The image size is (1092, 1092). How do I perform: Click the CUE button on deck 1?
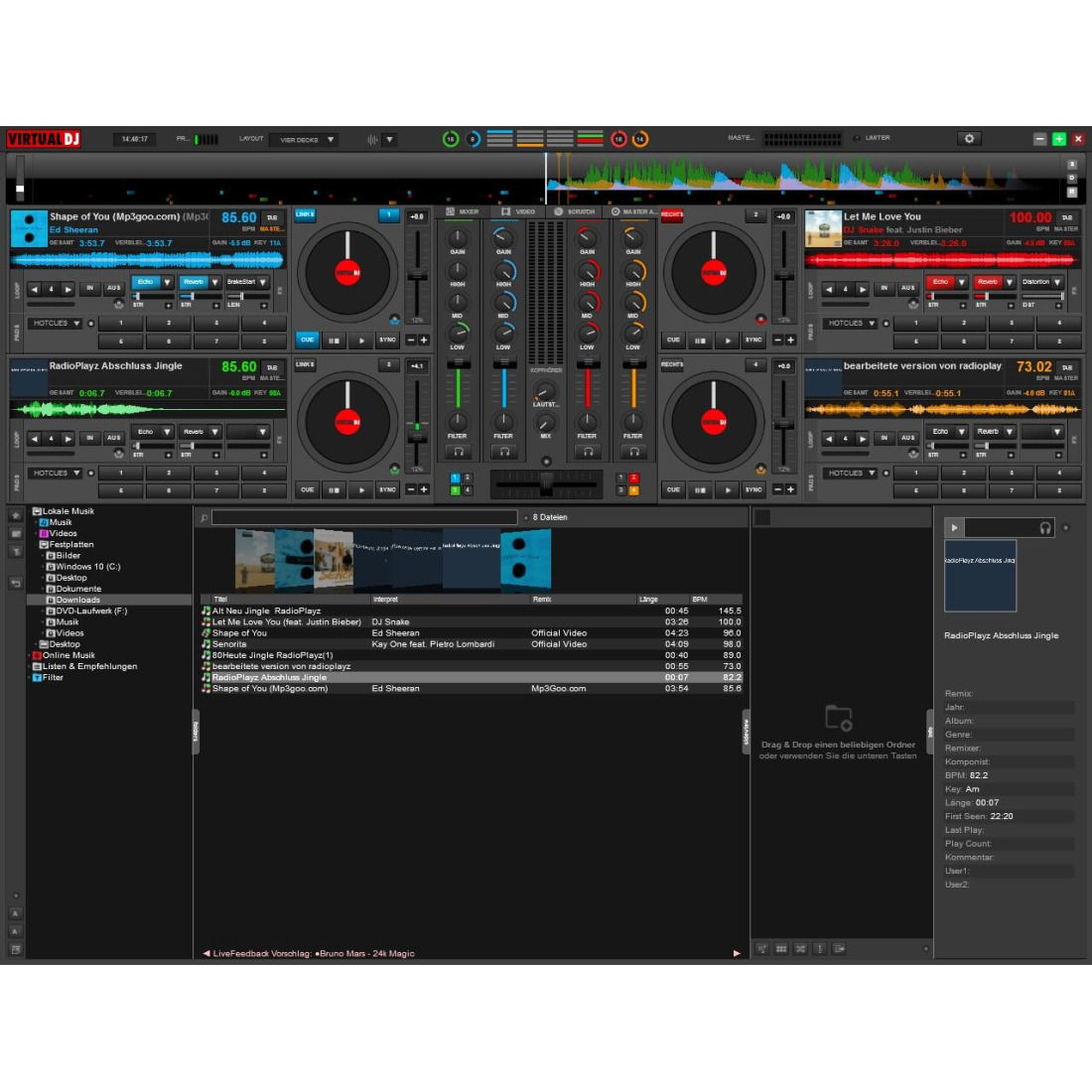pyautogui.click(x=307, y=340)
